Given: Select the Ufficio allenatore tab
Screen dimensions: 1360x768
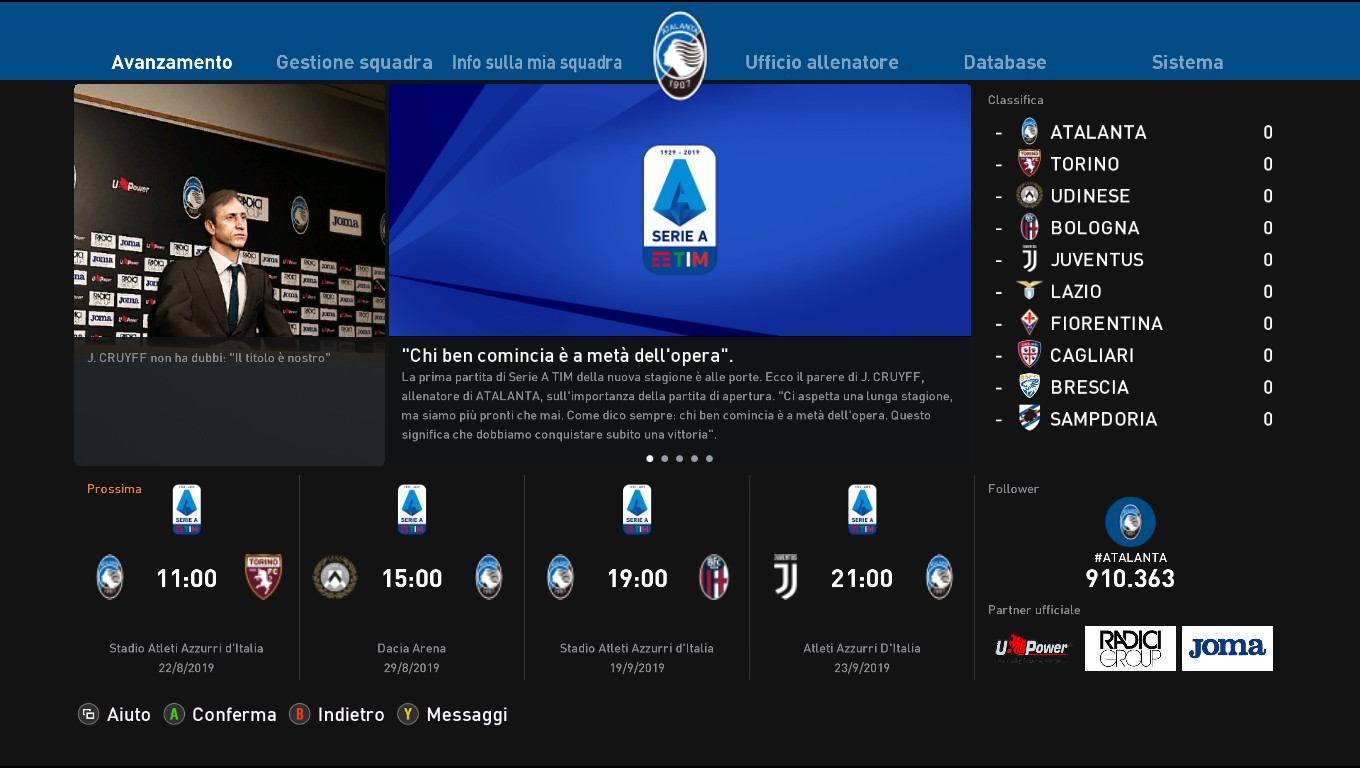Looking at the screenshot, I should pos(822,62).
